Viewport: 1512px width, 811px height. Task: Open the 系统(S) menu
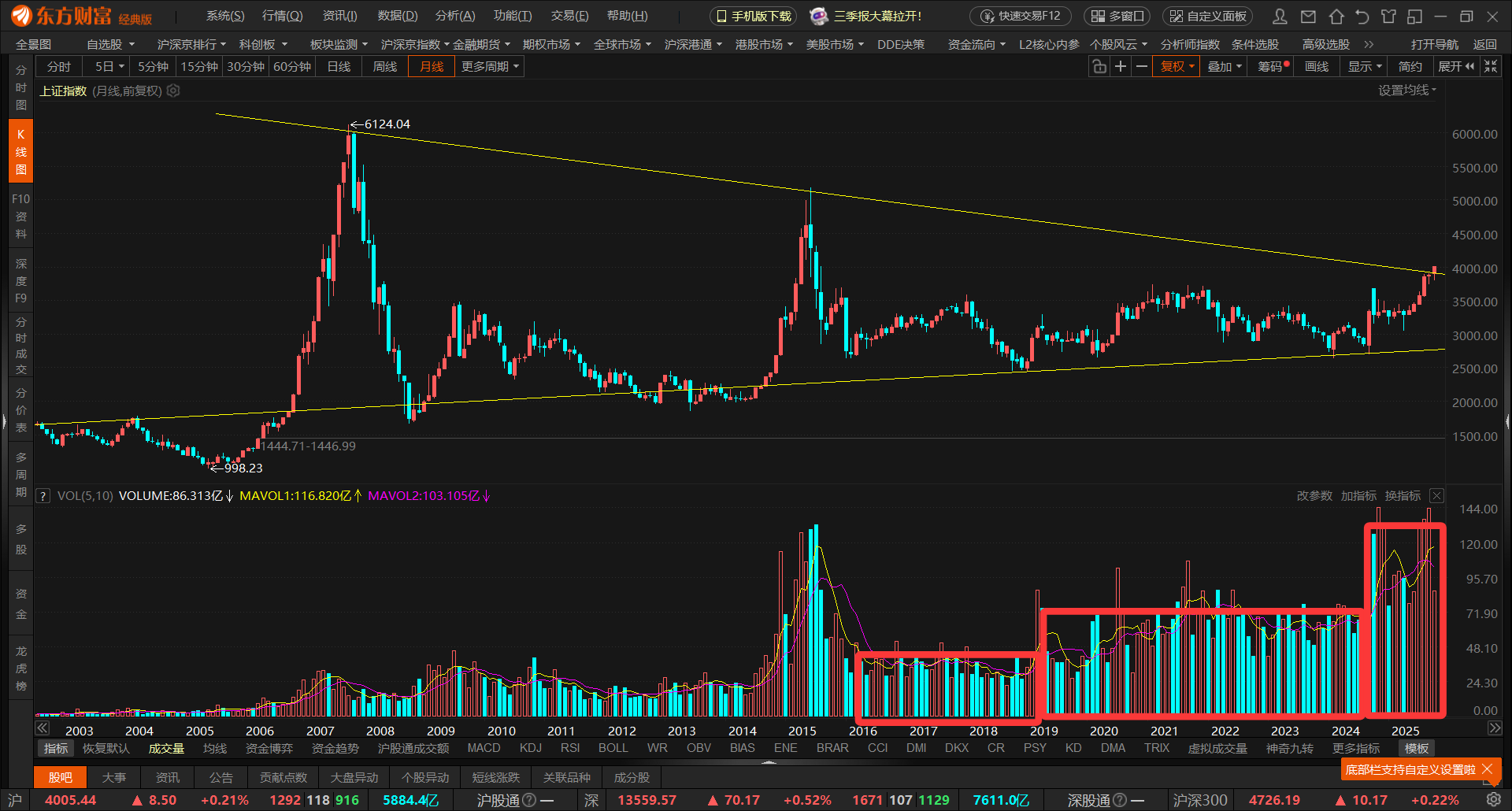(x=225, y=16)
